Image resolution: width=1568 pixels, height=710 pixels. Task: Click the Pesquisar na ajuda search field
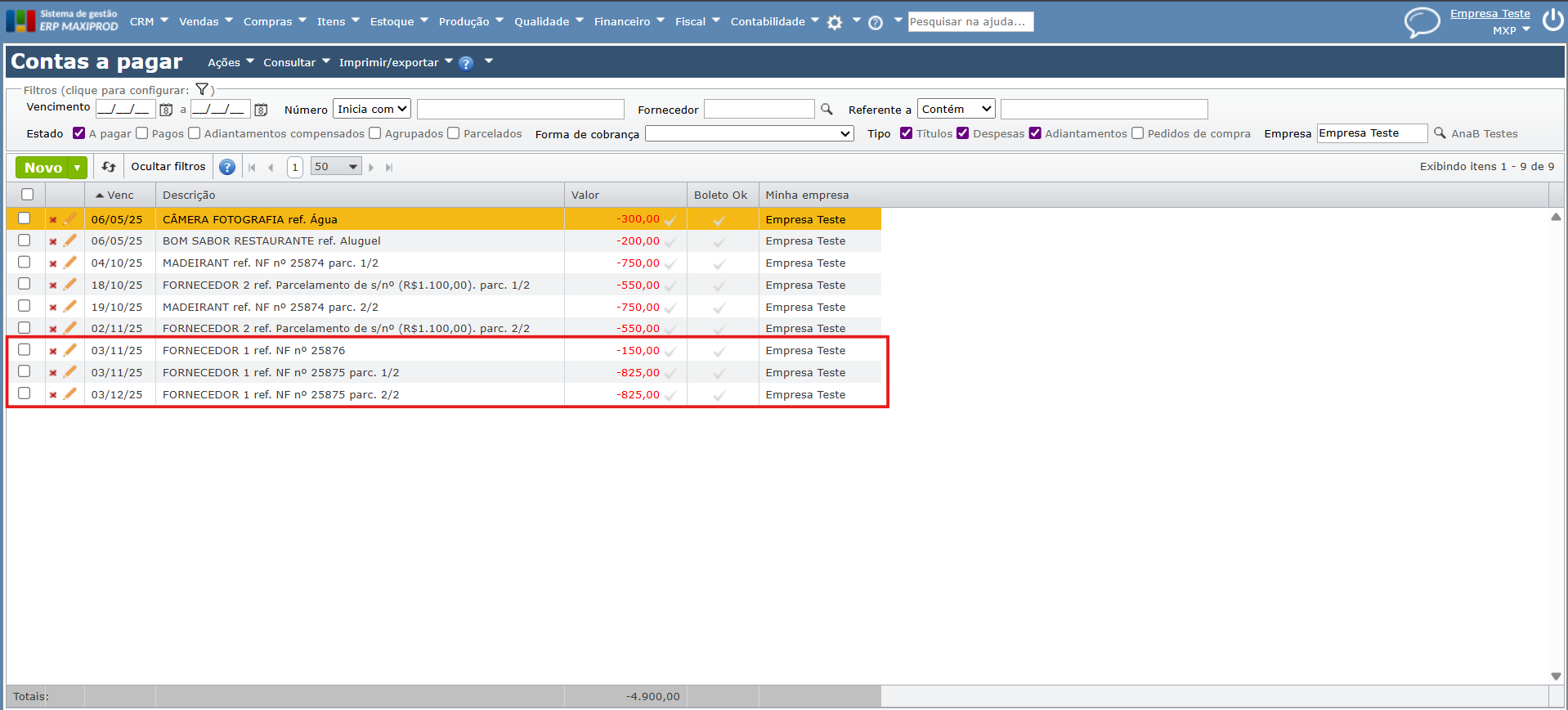971,22
